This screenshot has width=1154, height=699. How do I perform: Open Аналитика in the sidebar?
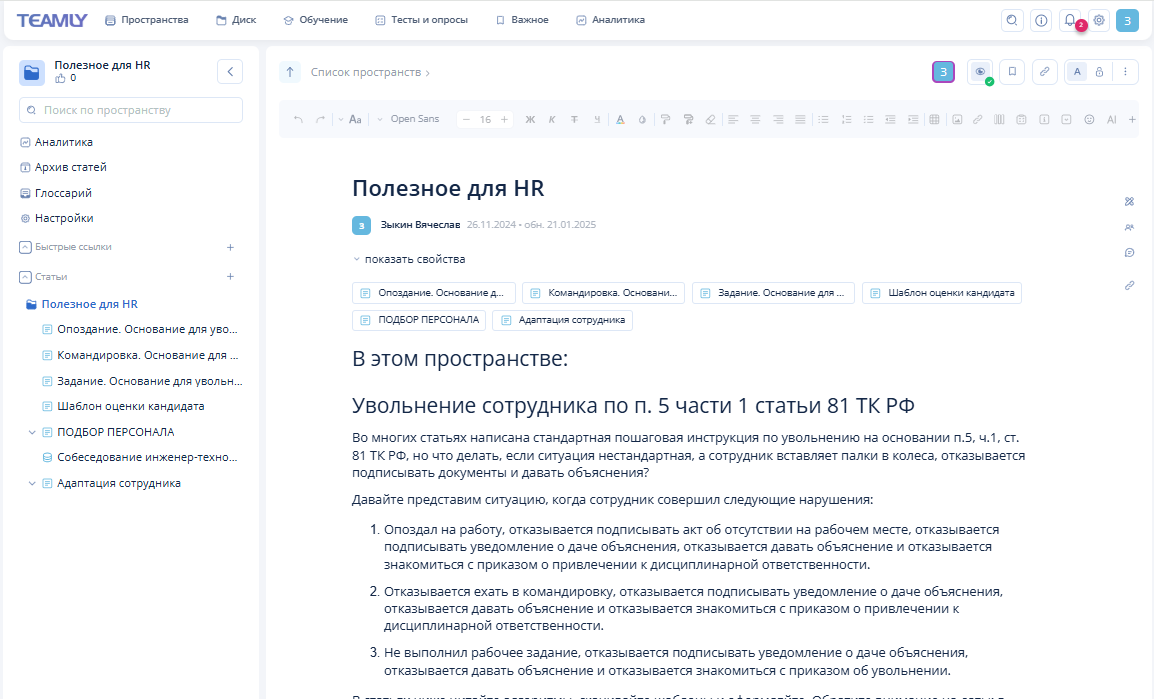point(57,142)
